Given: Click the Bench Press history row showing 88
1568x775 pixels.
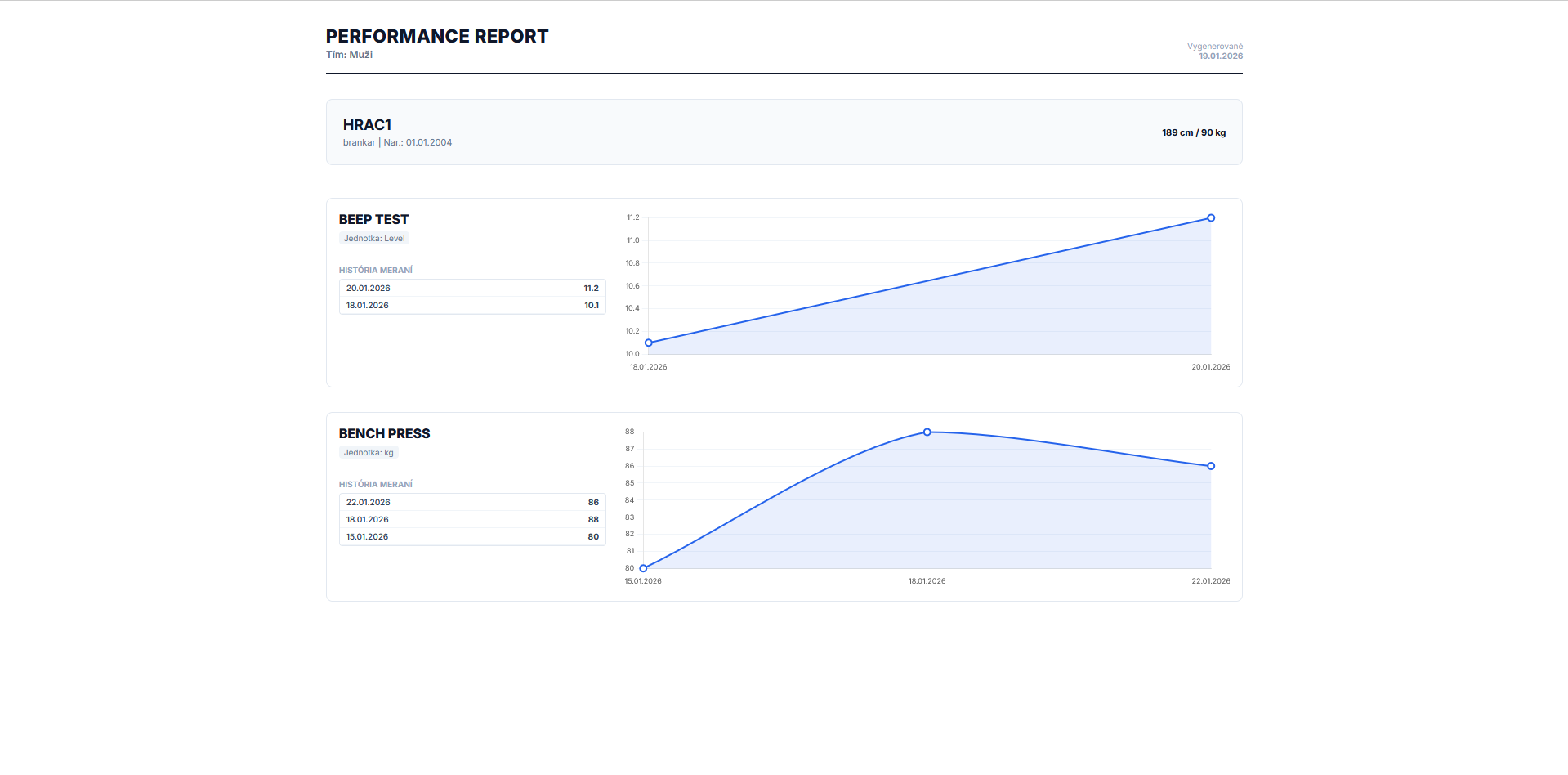Looking at the screenshot, I should point(471,520).
